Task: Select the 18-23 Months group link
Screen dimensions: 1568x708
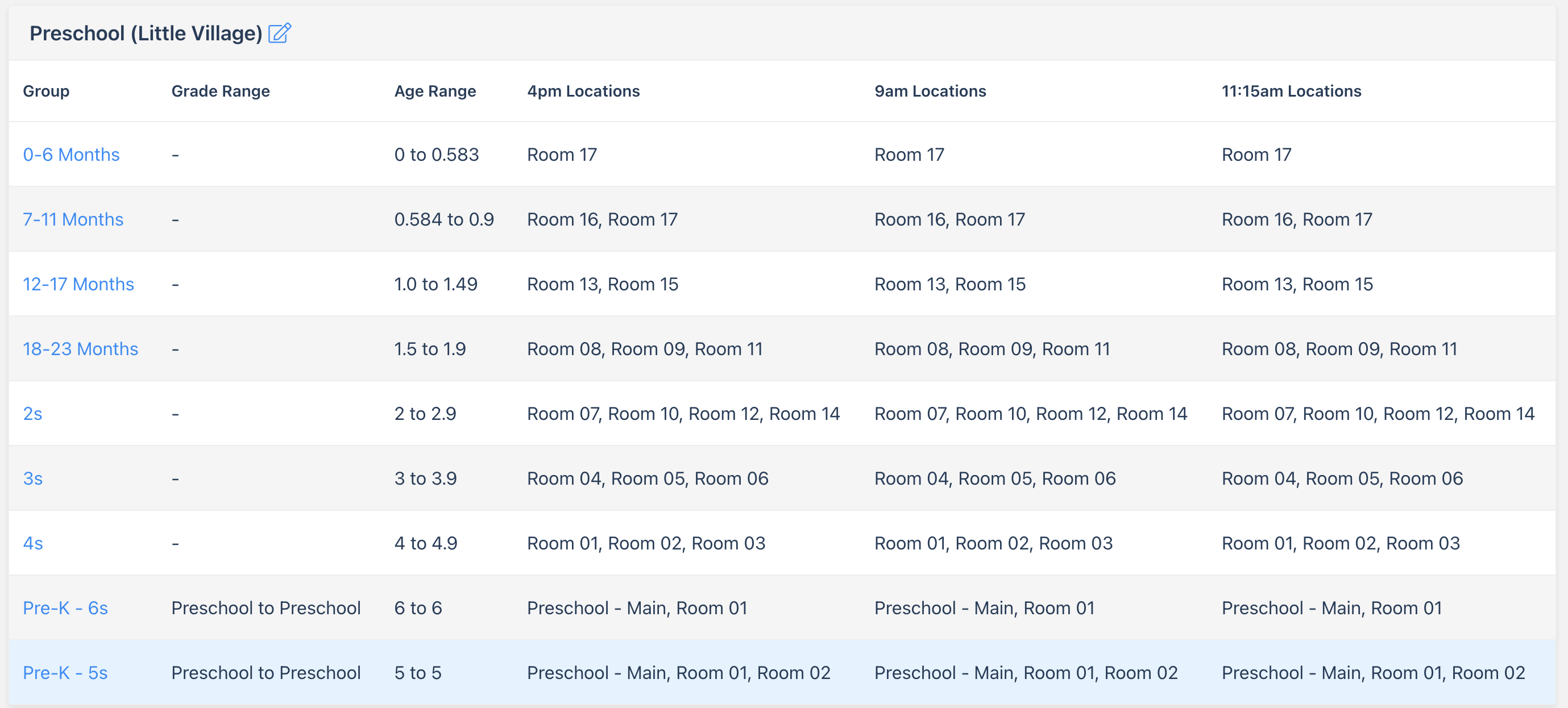Action: click(80, 348)
